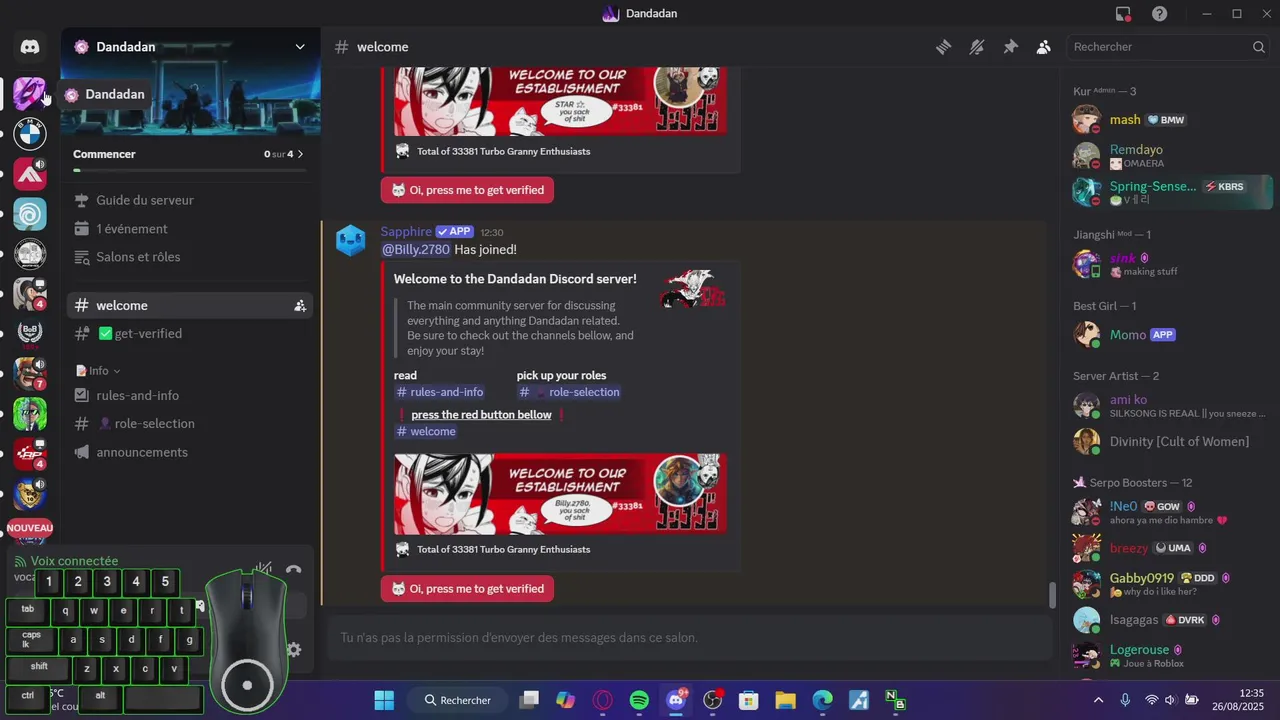Click Remdayo member name
This screenshot has width=1280, height=720.
click(x=1136, y=150)
